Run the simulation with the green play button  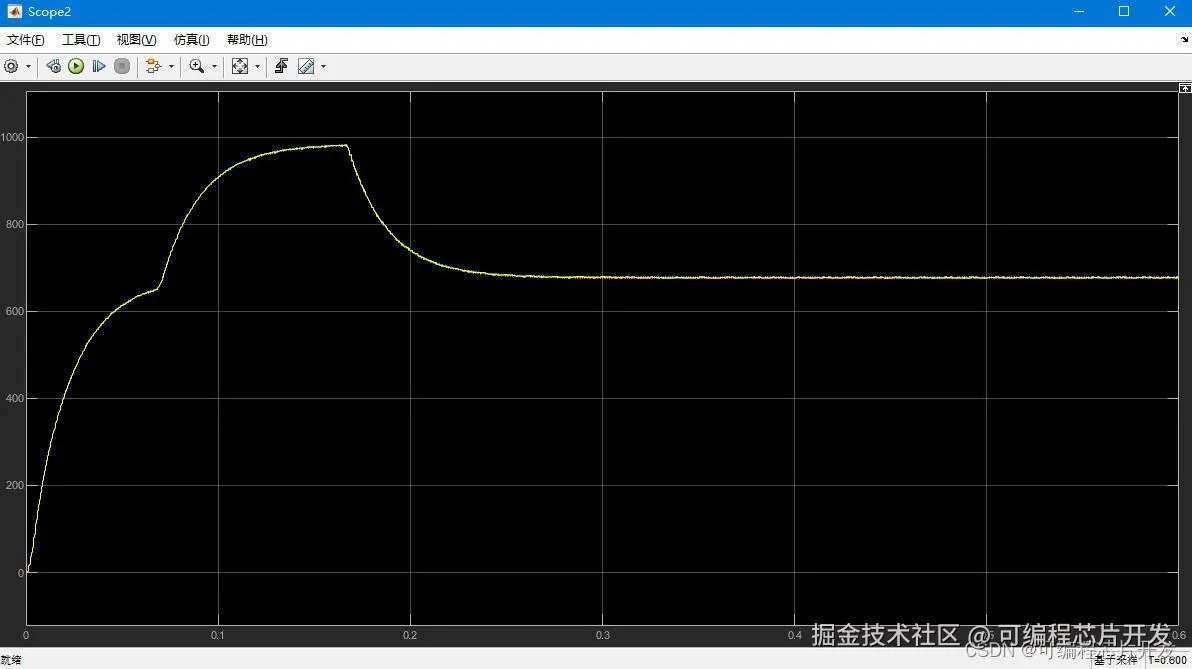point(76,66)
